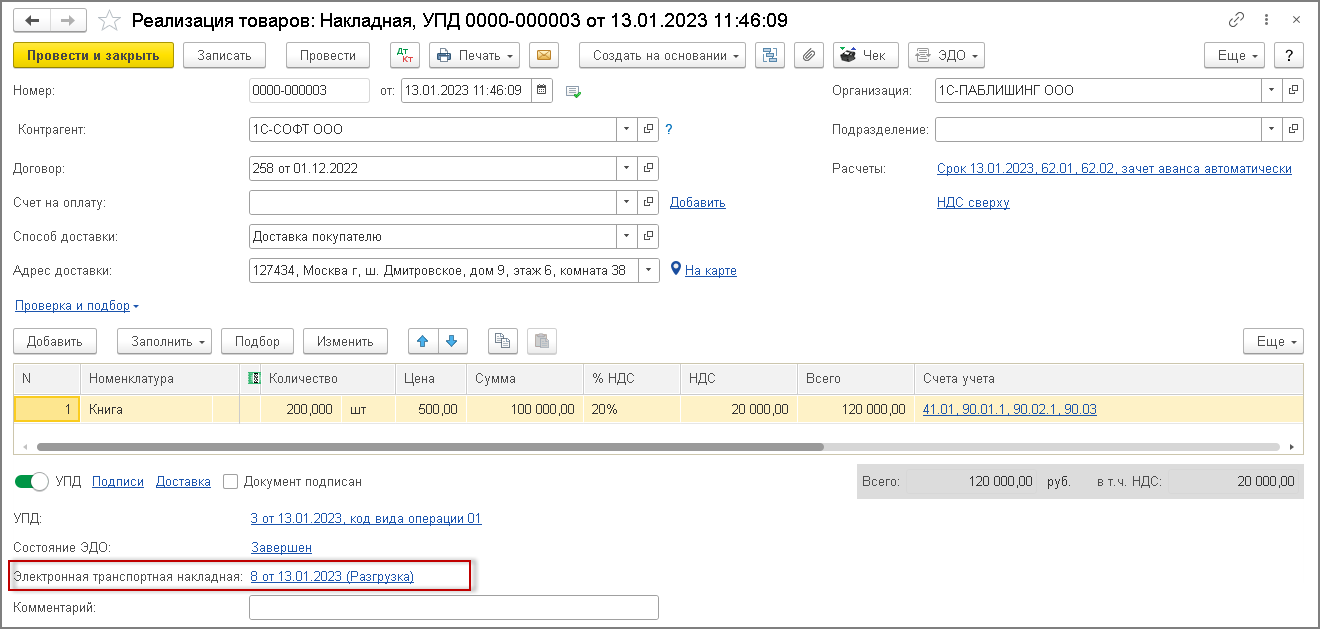Open the top Еще menu

[x=1235, y=55]
